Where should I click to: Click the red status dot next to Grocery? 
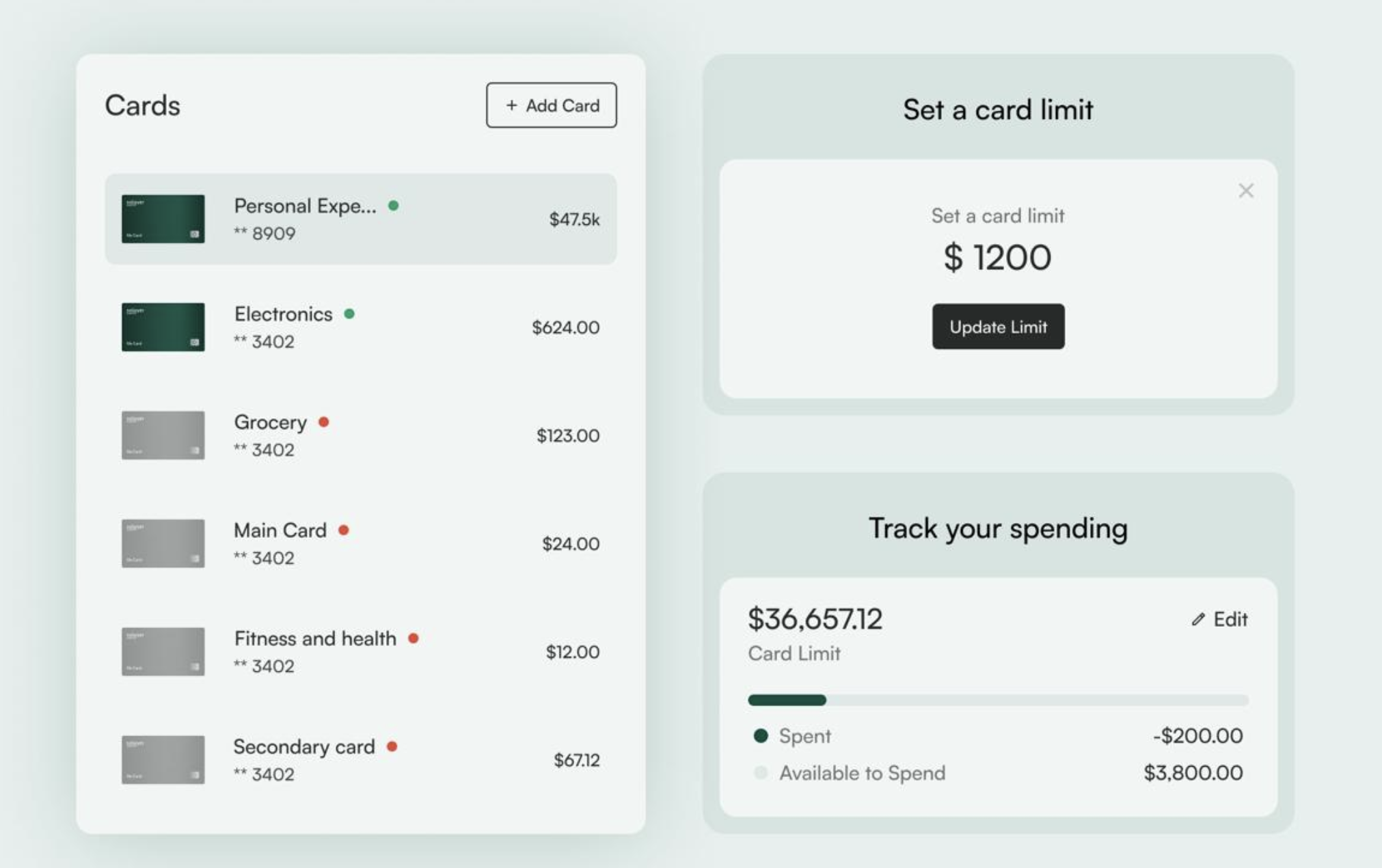pos(324,422)
